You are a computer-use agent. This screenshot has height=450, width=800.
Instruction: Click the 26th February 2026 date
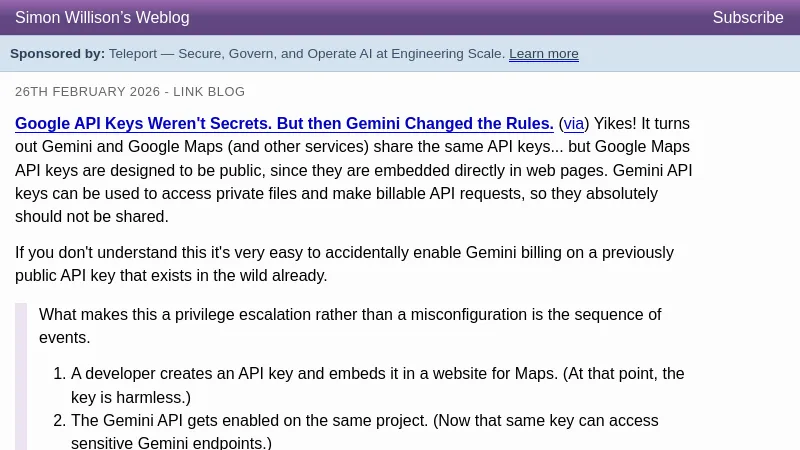[x=87, y=92]
